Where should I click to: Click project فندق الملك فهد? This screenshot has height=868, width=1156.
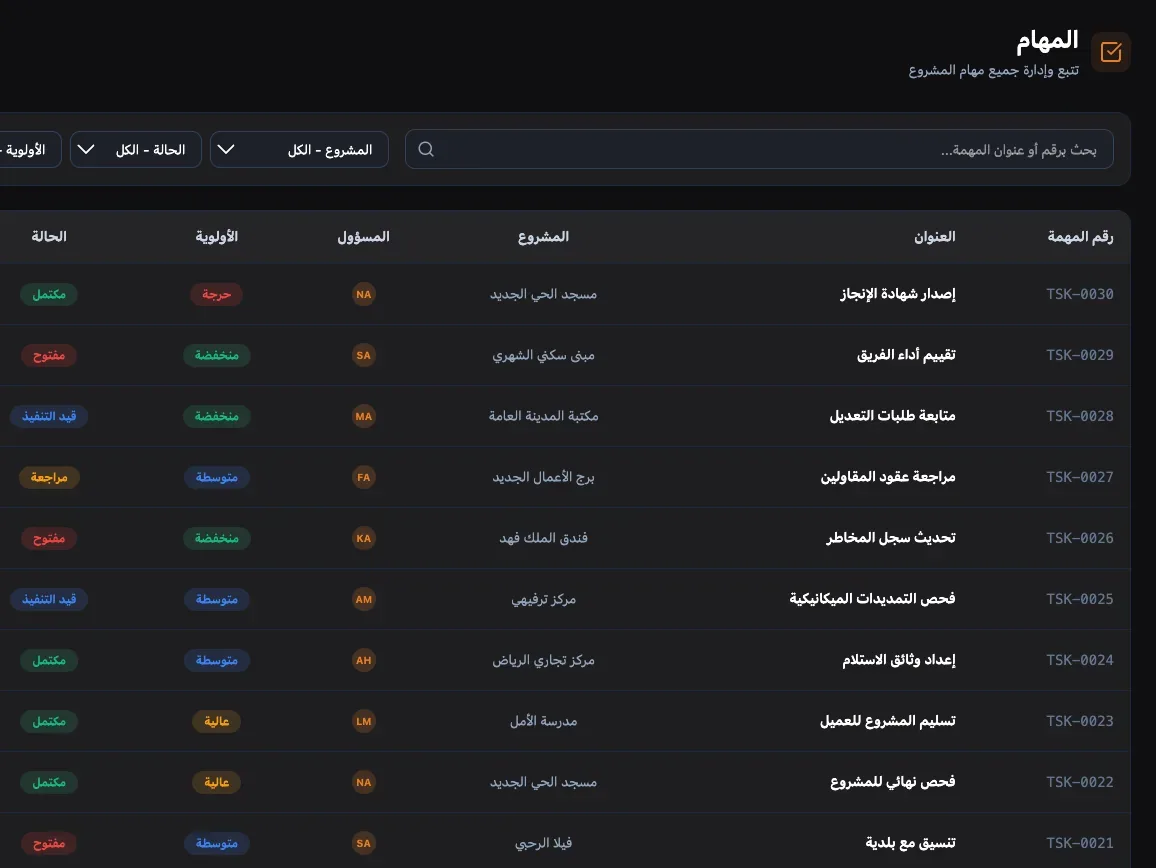[x=543, y=538]
